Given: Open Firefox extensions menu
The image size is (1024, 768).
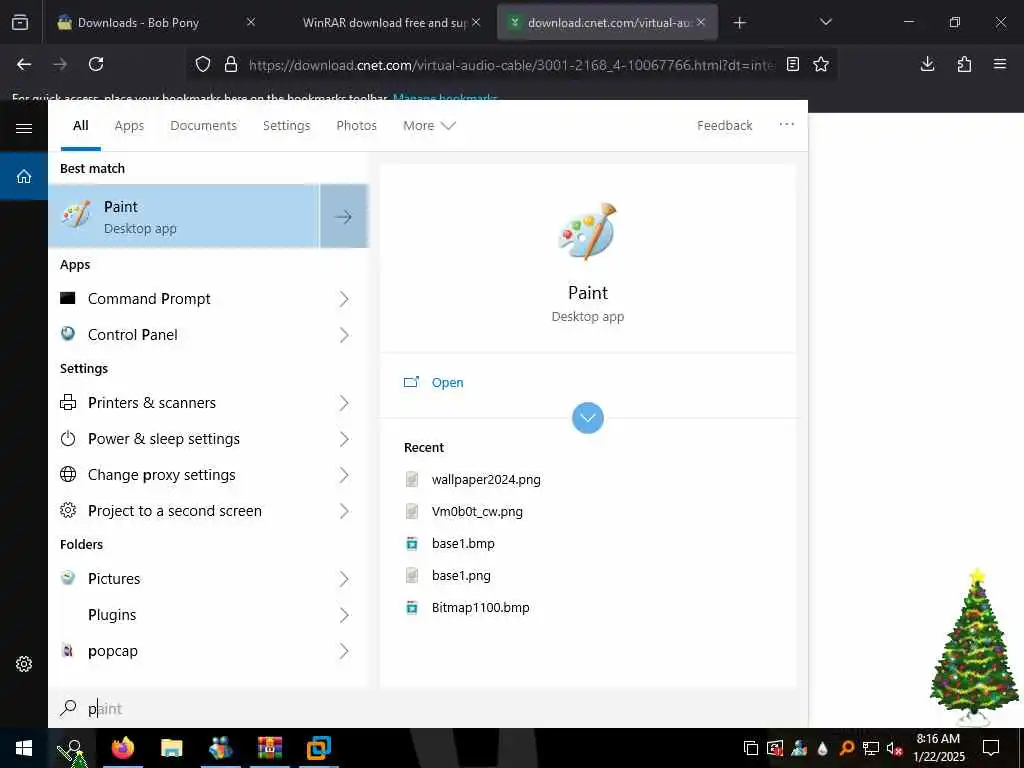Looking at the screenshot, I should click(x=964, y=64).
